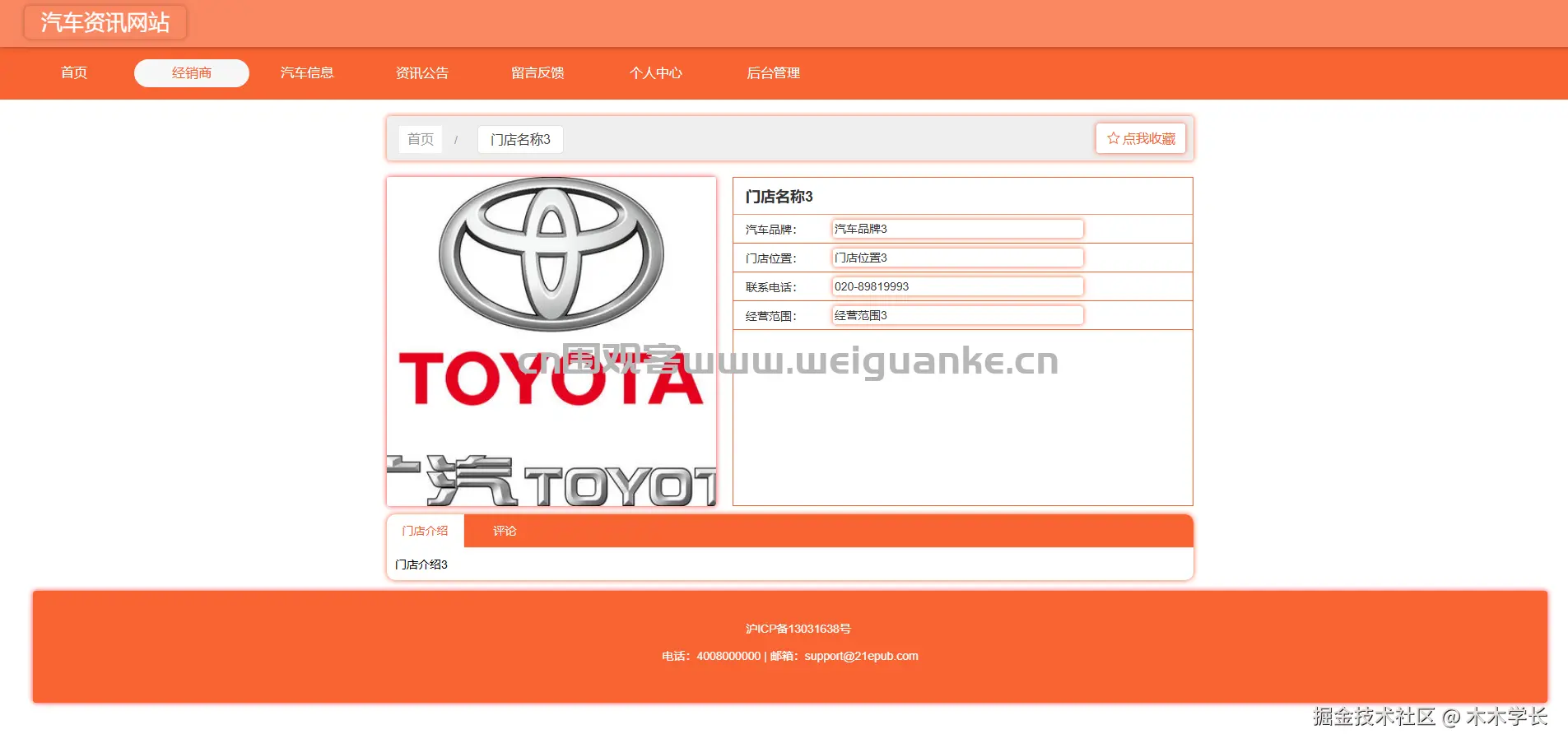Open 资讯公告 section
This screenshot has height=748, width=1568.
pos(422,72)
